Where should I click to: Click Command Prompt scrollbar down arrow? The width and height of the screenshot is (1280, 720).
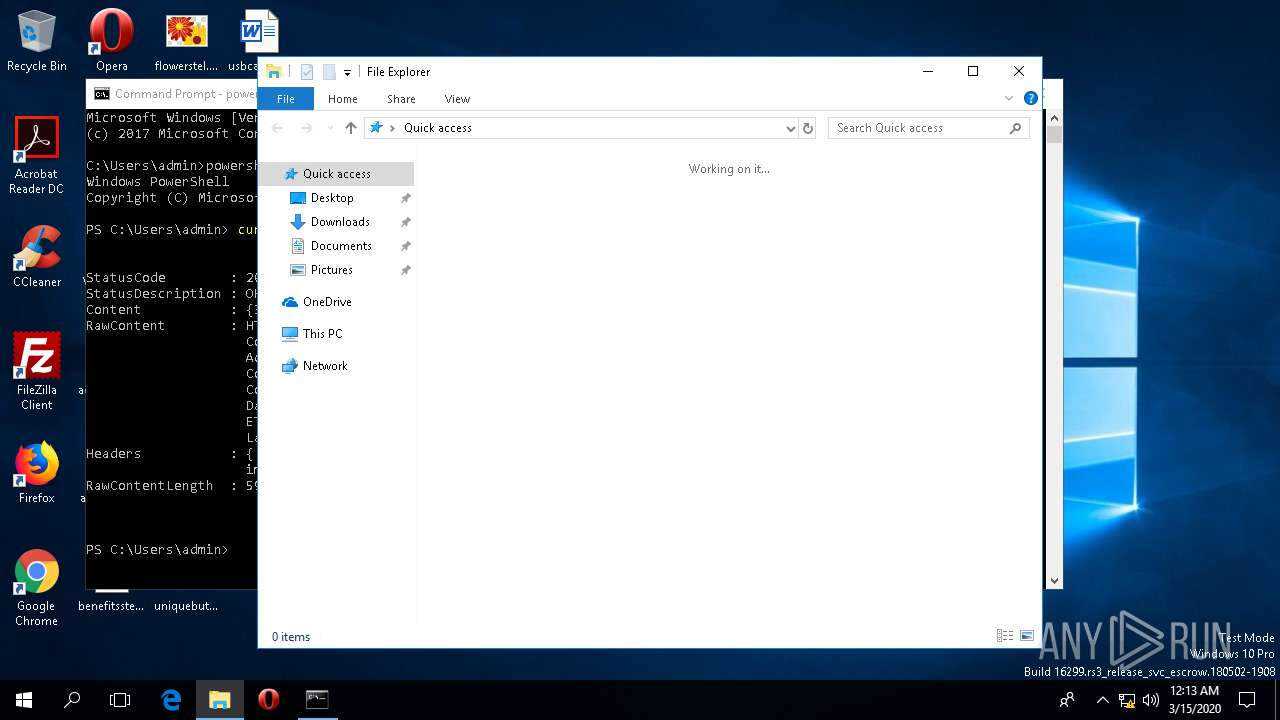(x=1053, y=580)
